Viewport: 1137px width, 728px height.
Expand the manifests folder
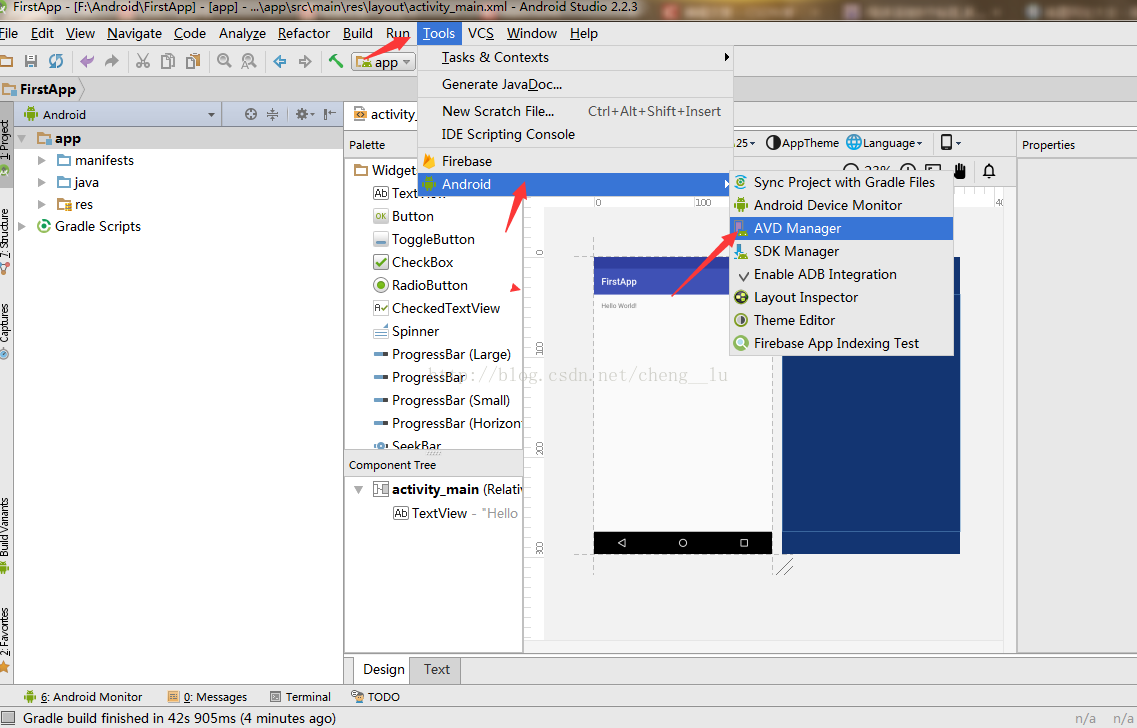41,160
